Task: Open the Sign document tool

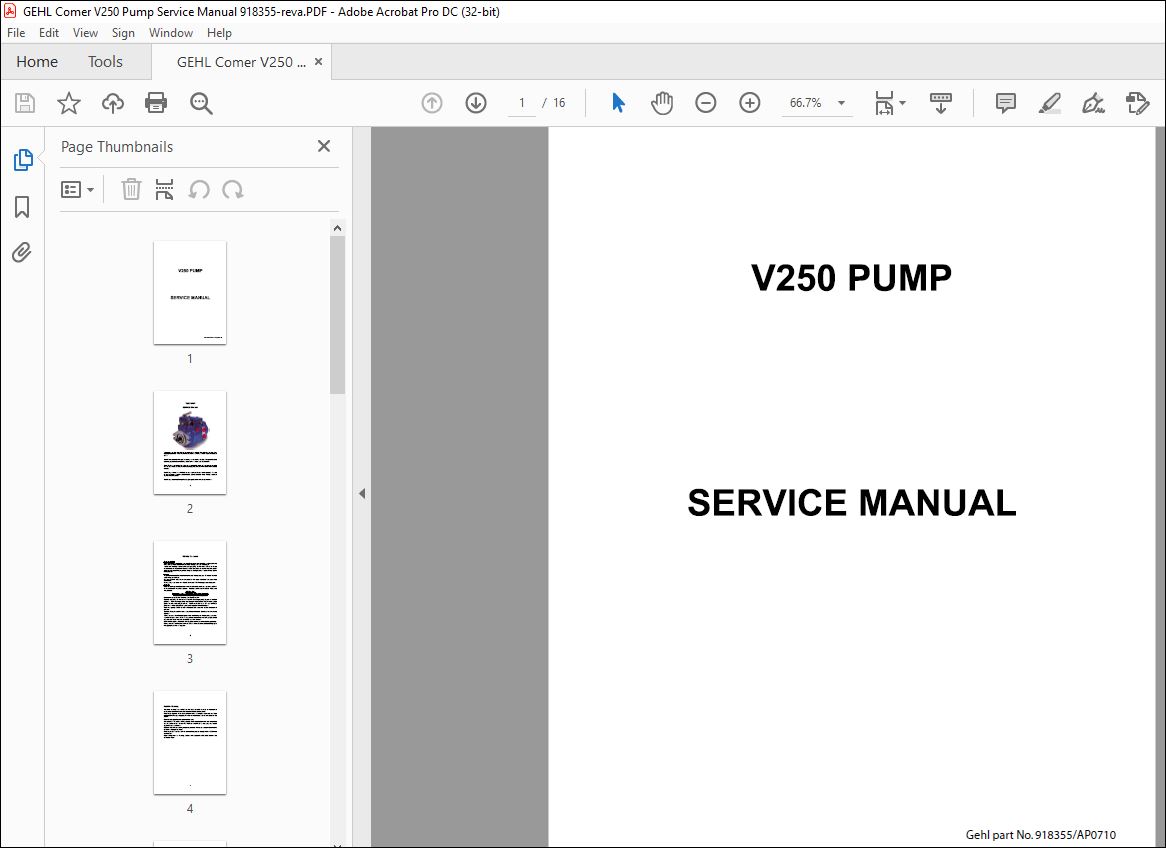Action: 1093,103
